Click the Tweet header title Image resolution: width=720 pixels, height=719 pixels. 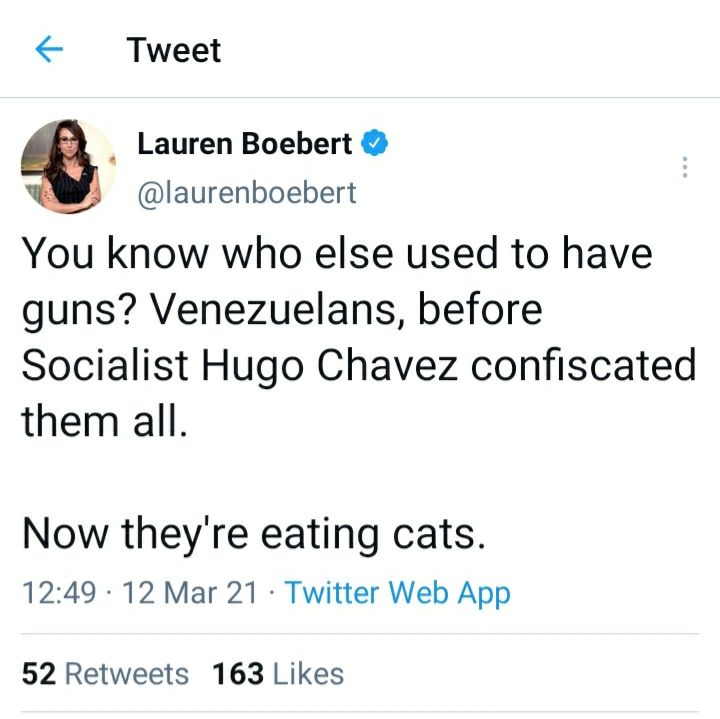(x=174, y=50)
